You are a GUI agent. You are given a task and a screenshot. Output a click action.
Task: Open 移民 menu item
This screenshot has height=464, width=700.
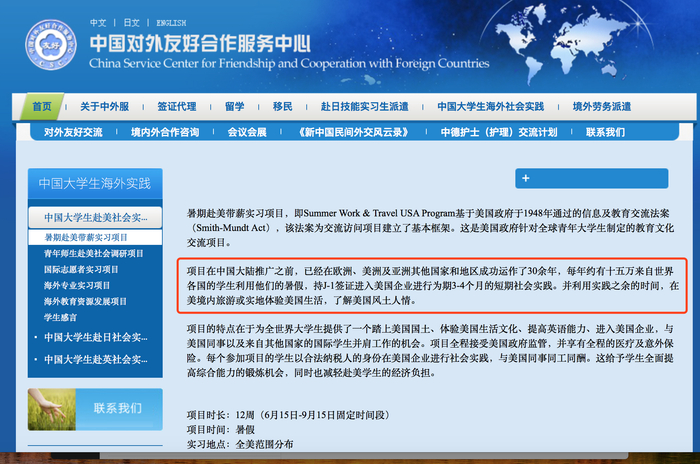(283, 106)
